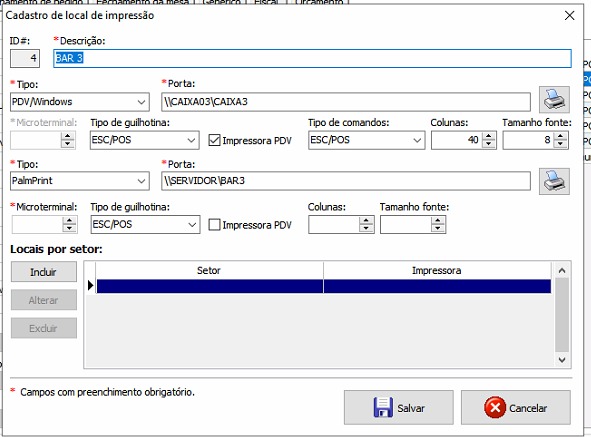
Task: Click the scroll down arrow of sector grid
Action: (x=562, y=360)
